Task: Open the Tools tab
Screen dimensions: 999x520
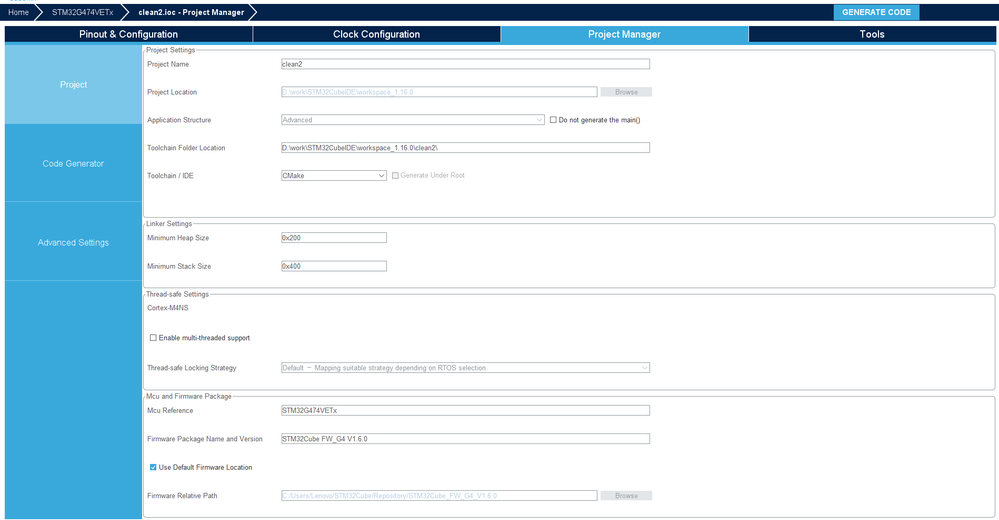Action: click(872, 34)
